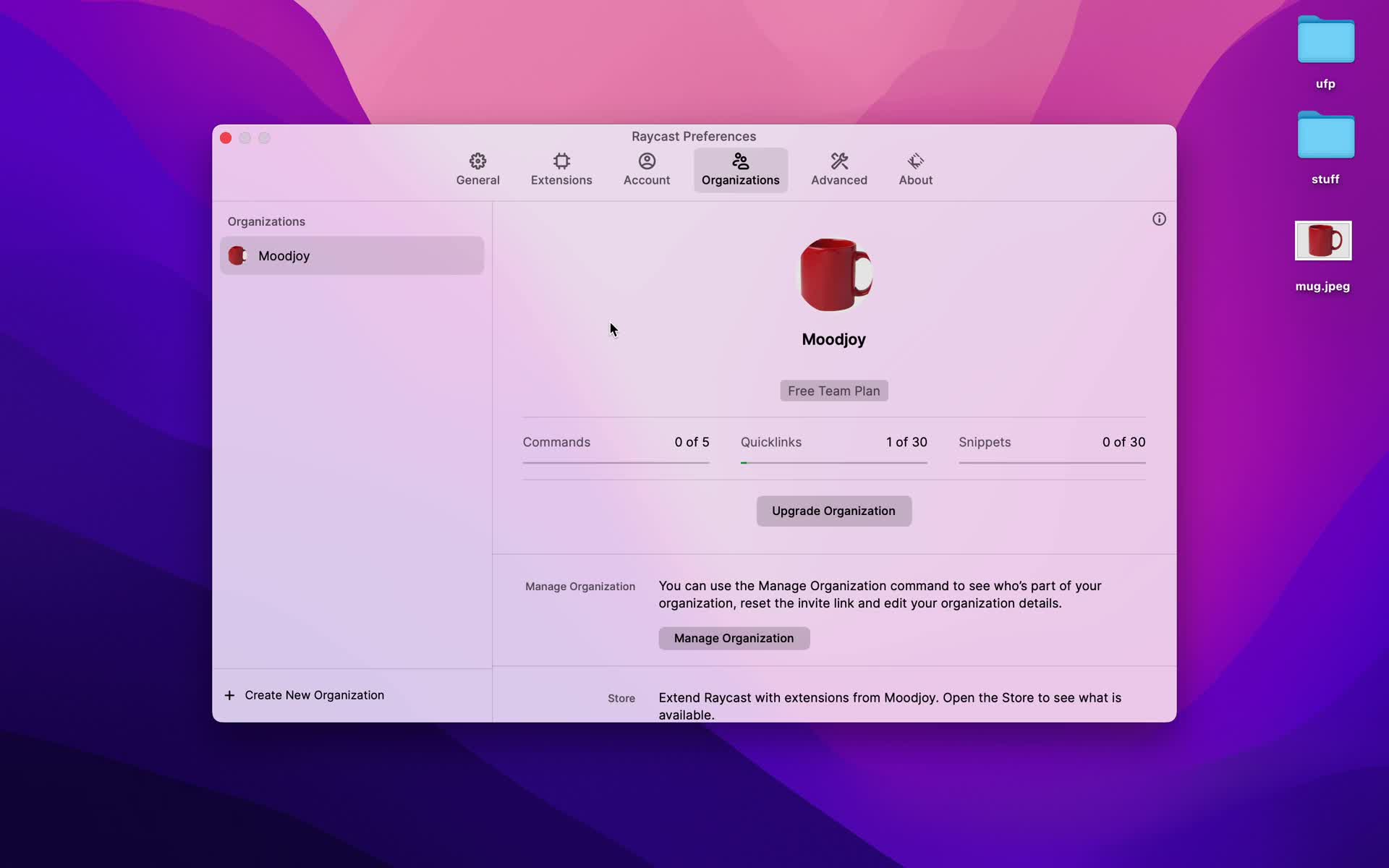1389x868 pixels.
Task: Click the Raycast Preferences window title
Action: pos(693,136)
